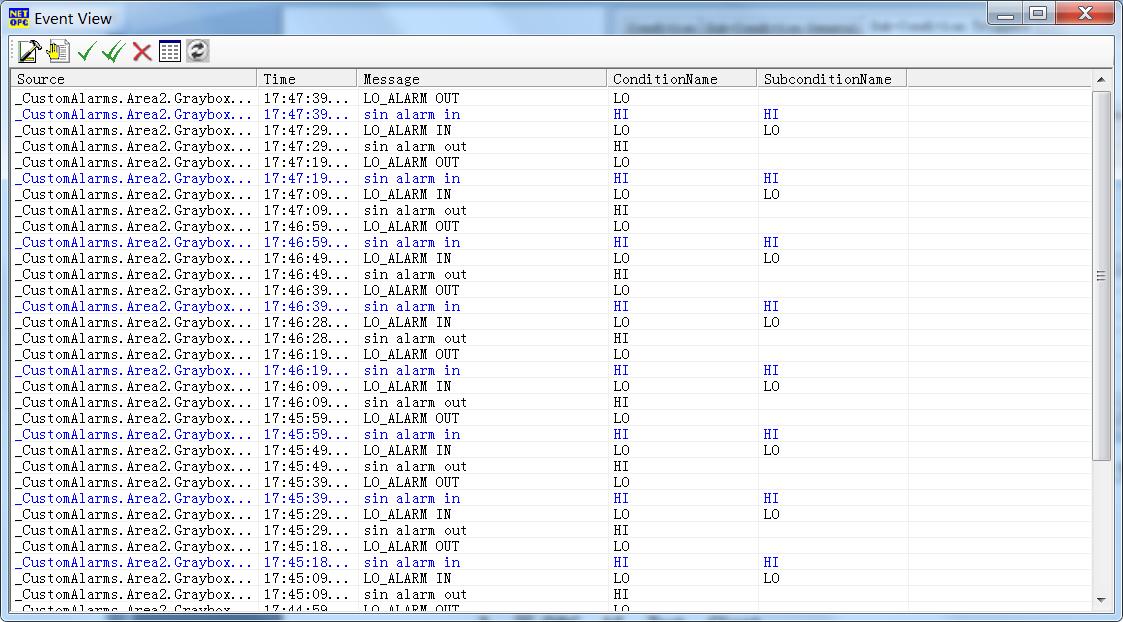Select 'sin alarm out' message at 17:46:09
The width and height of the screenshot is (1123, 622).
(415, 403)
